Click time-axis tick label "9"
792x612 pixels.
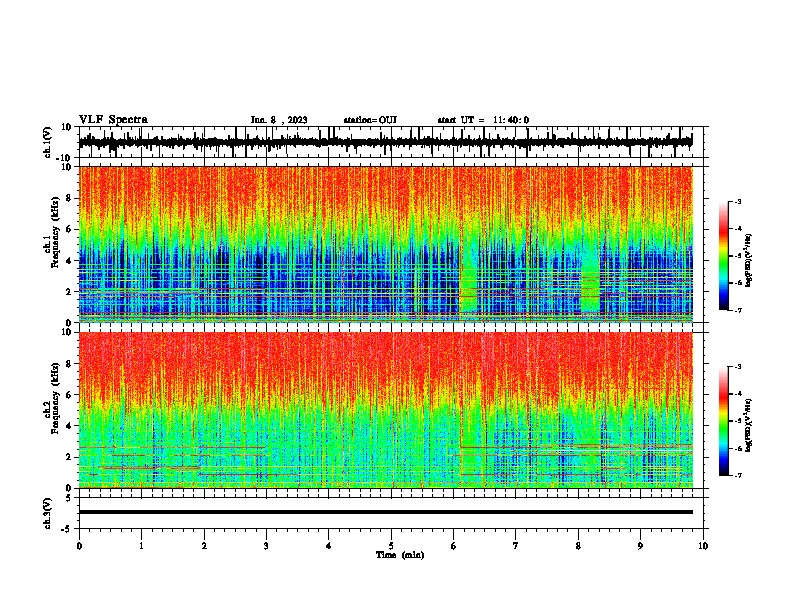[x=640, y=546]
